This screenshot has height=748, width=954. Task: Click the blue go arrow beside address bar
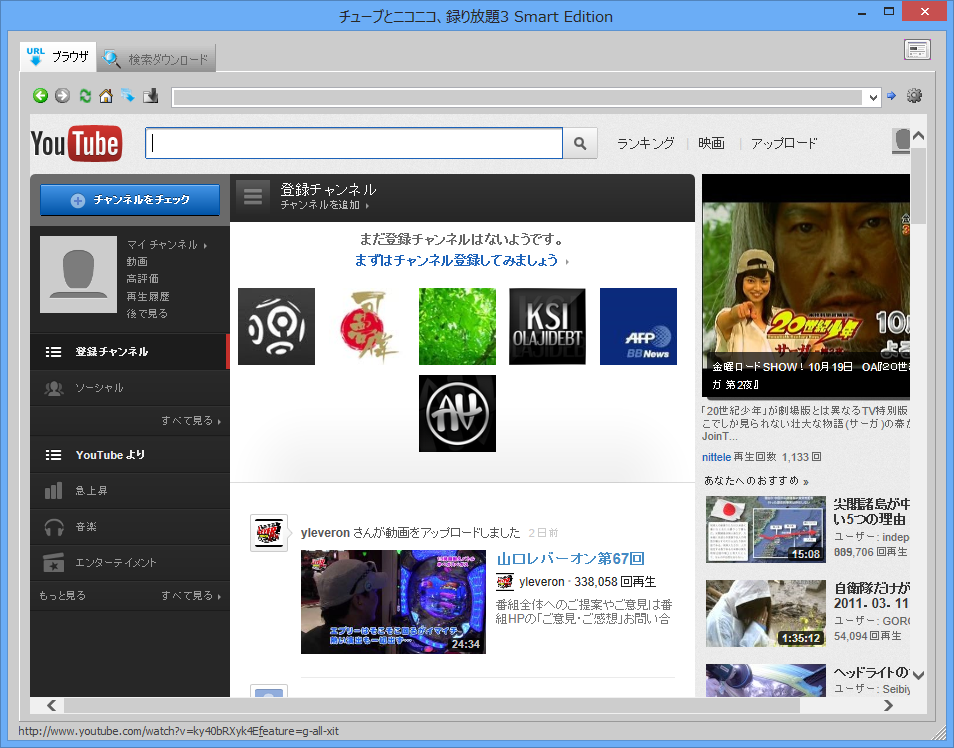[x=891, y=96]
